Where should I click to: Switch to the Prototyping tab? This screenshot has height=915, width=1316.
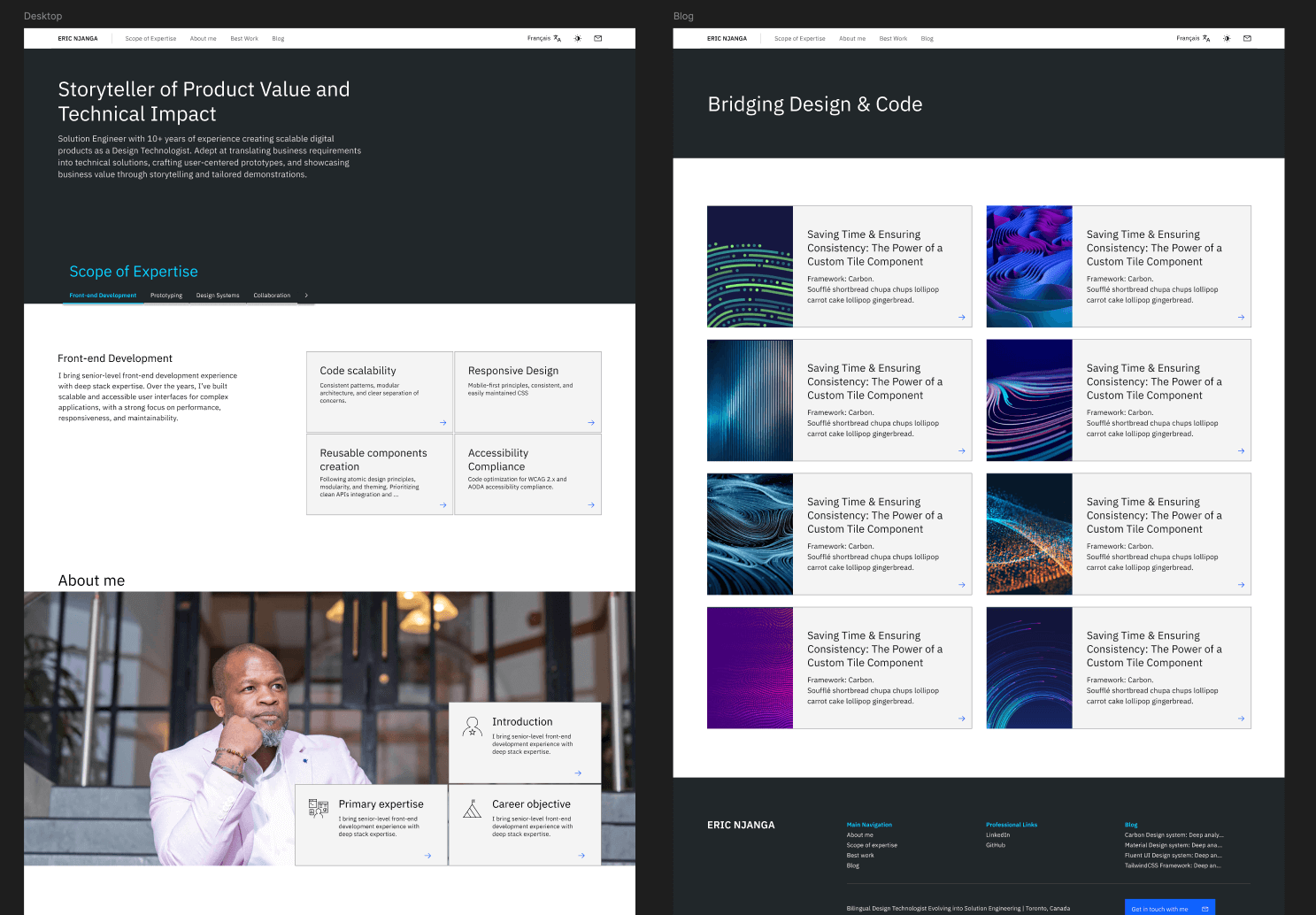pyautogui.click(x=165, y=296)
